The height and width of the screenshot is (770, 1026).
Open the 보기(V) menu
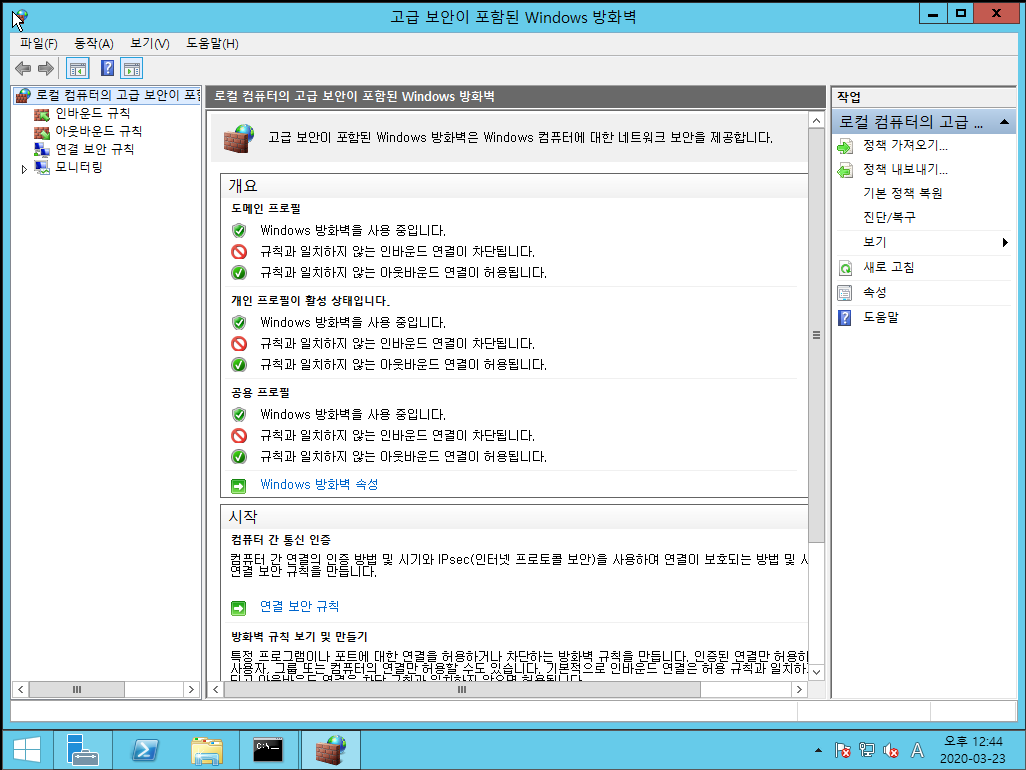[150, 44]
